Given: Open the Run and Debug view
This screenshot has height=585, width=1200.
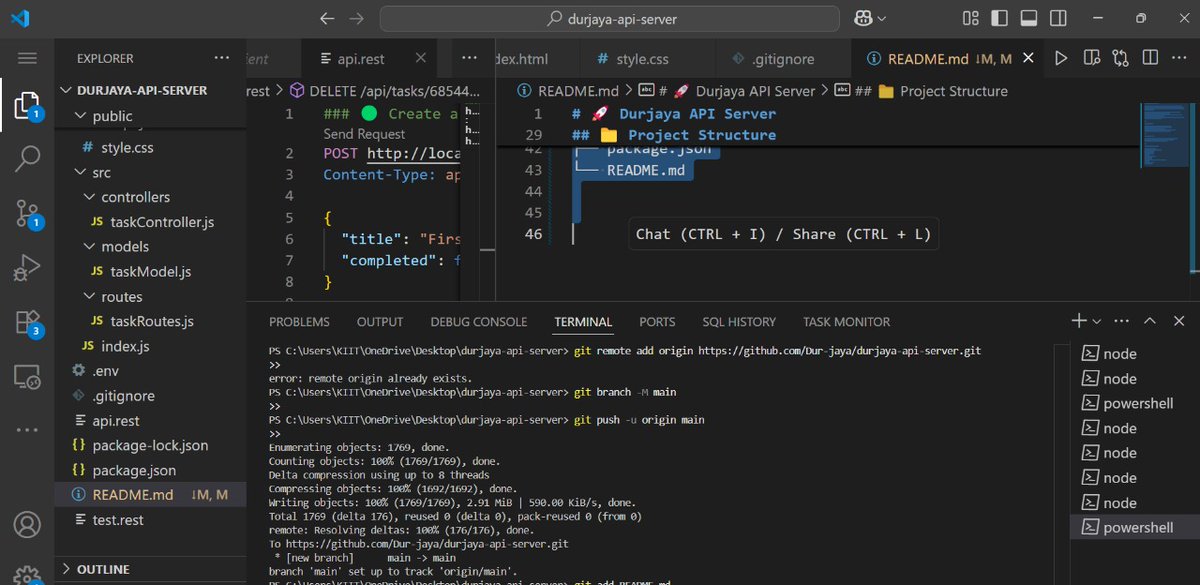Looking at the screenshot, I should [27, 267].
